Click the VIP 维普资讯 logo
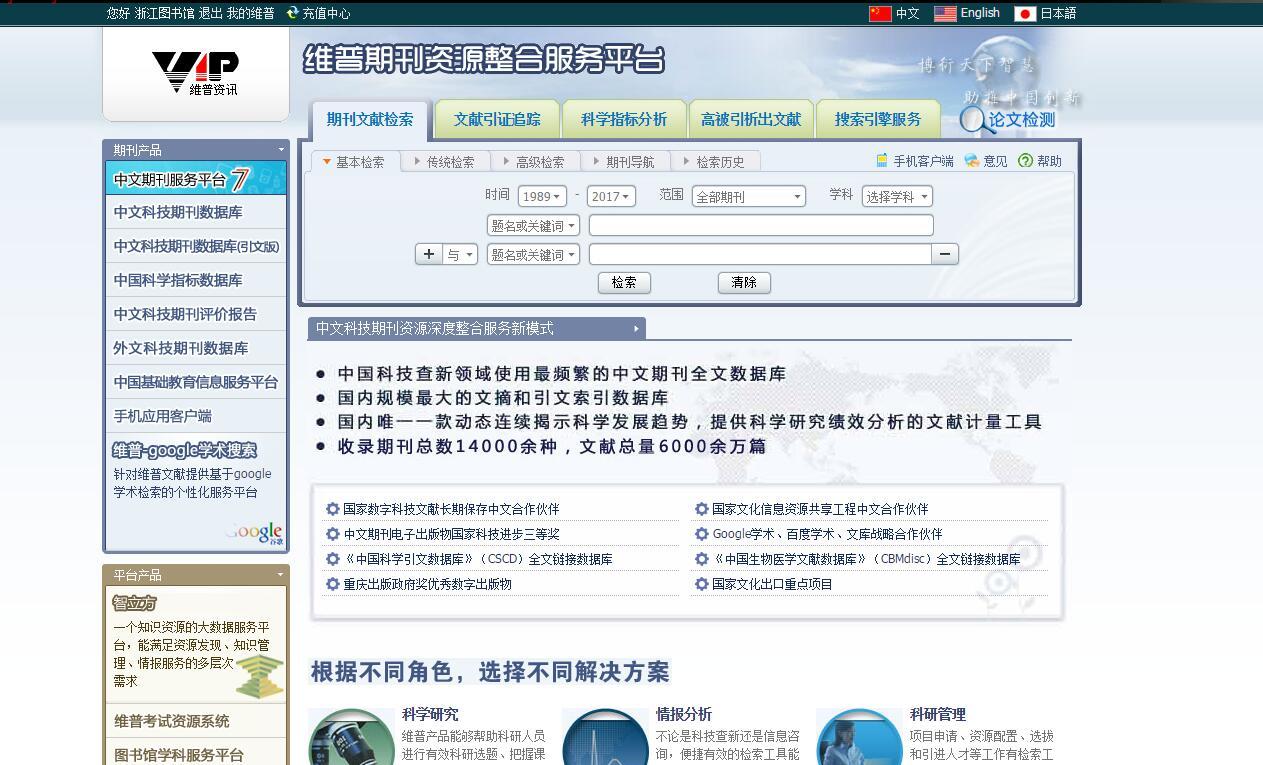Screen dimensions: 1263x765 [x=195, y=73]
